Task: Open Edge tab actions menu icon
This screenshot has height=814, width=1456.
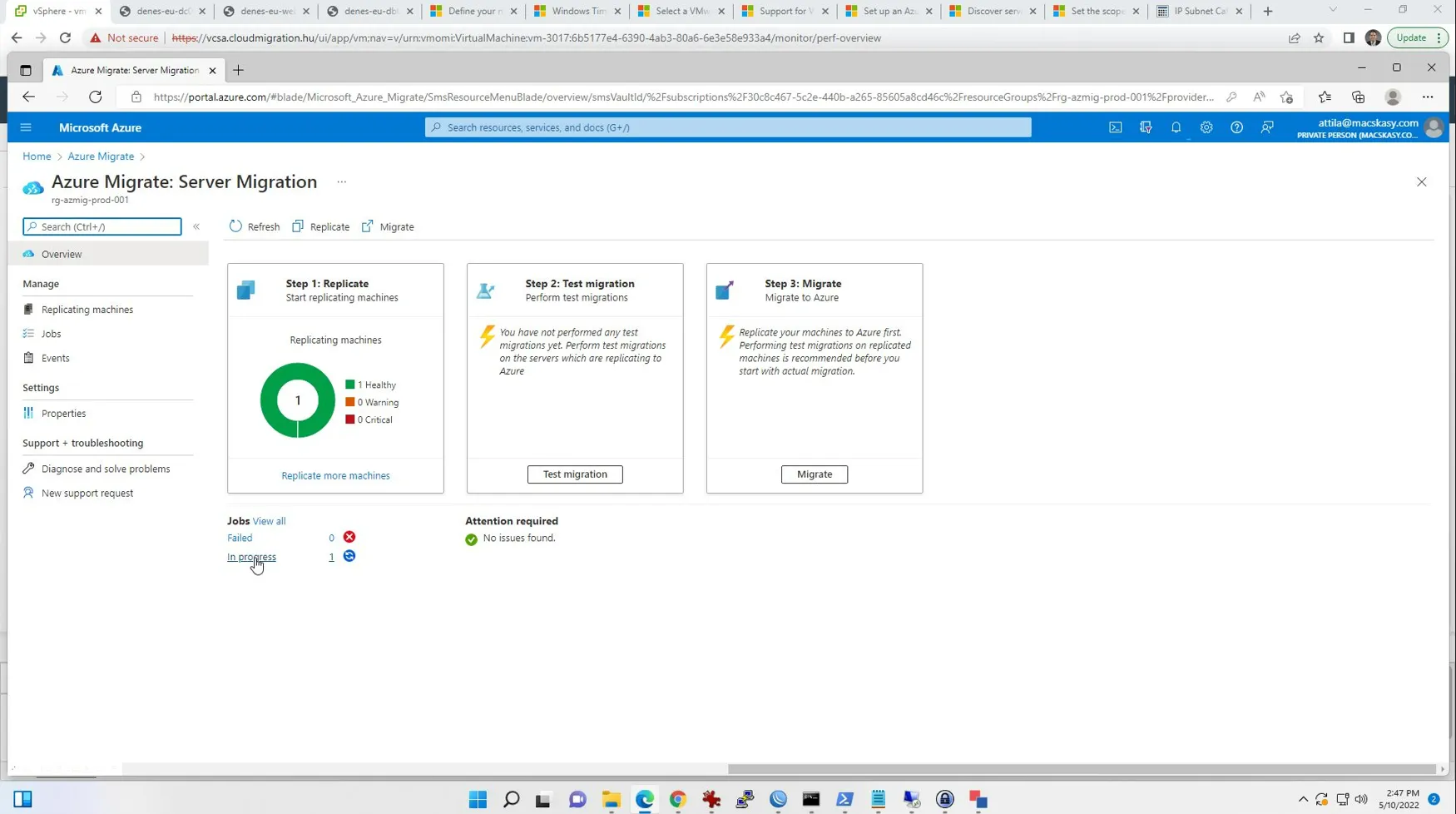Action: click(25, 70)
